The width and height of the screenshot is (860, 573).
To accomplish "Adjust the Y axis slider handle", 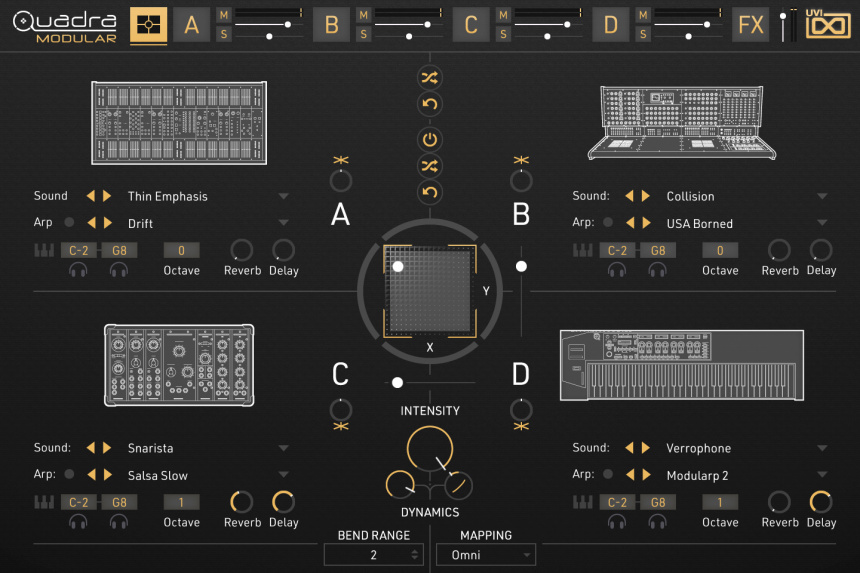I will click(521, 266).
